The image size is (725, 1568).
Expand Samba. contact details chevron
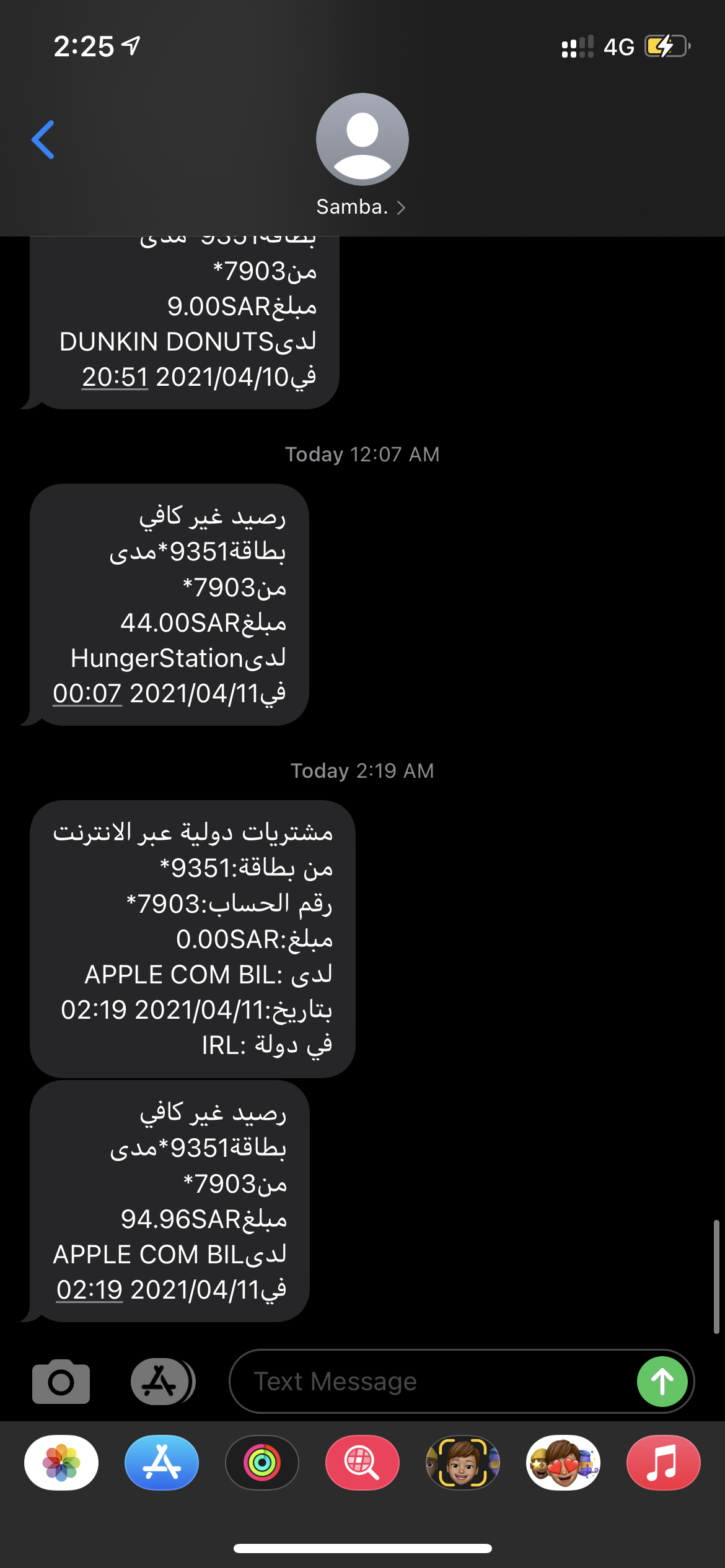[x=401, y=207]
